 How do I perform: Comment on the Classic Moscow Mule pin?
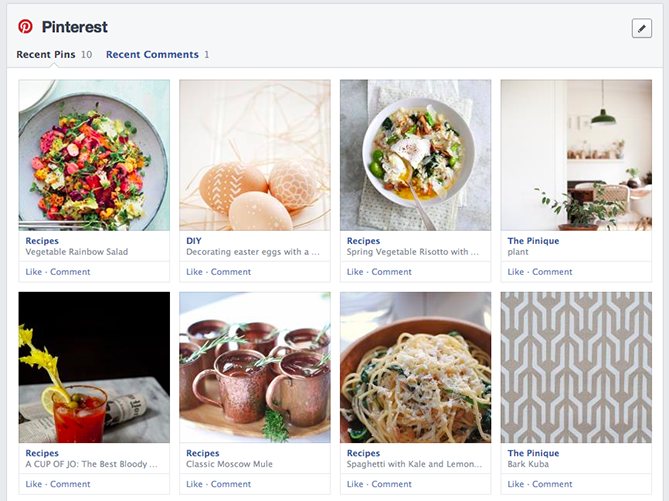[230, 484]
